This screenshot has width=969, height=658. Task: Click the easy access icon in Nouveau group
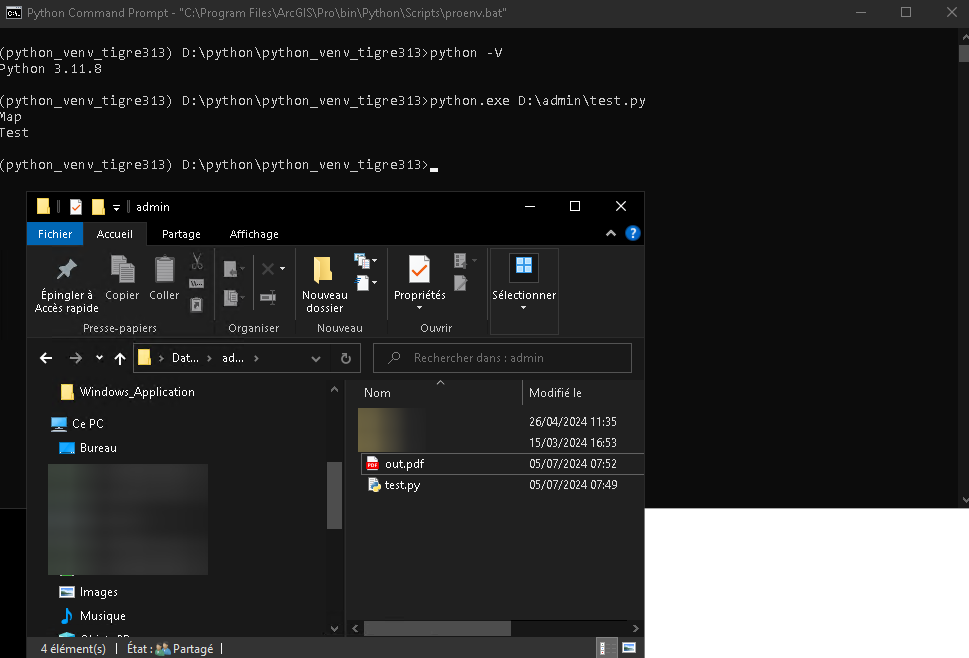click(365, 283)
